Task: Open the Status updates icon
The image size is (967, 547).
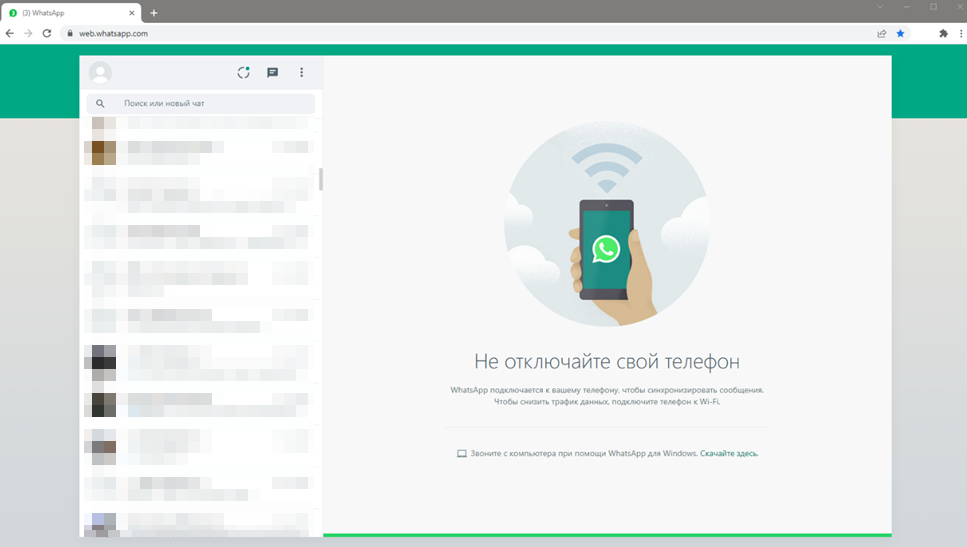Action: pos(244,72)
